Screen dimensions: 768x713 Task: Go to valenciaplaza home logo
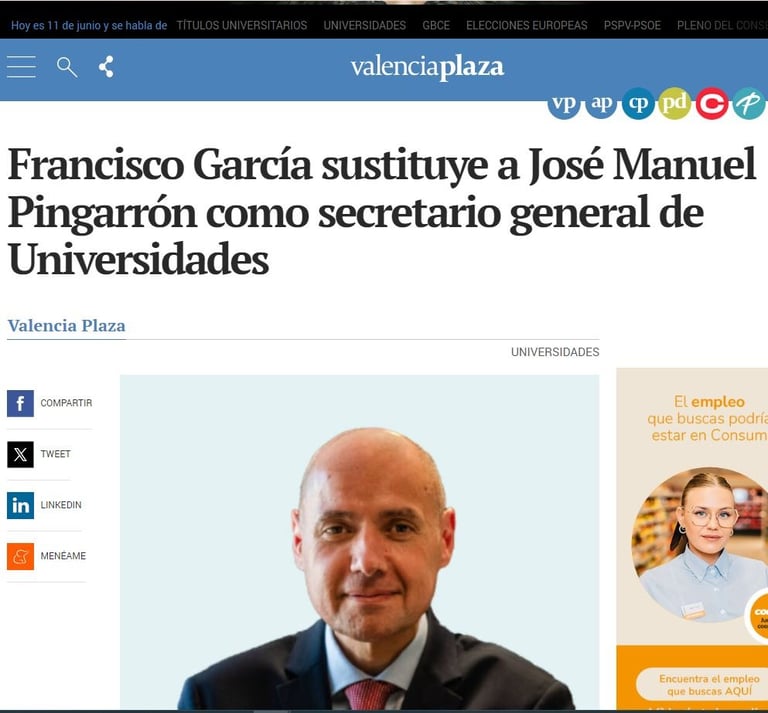[427, 68]
